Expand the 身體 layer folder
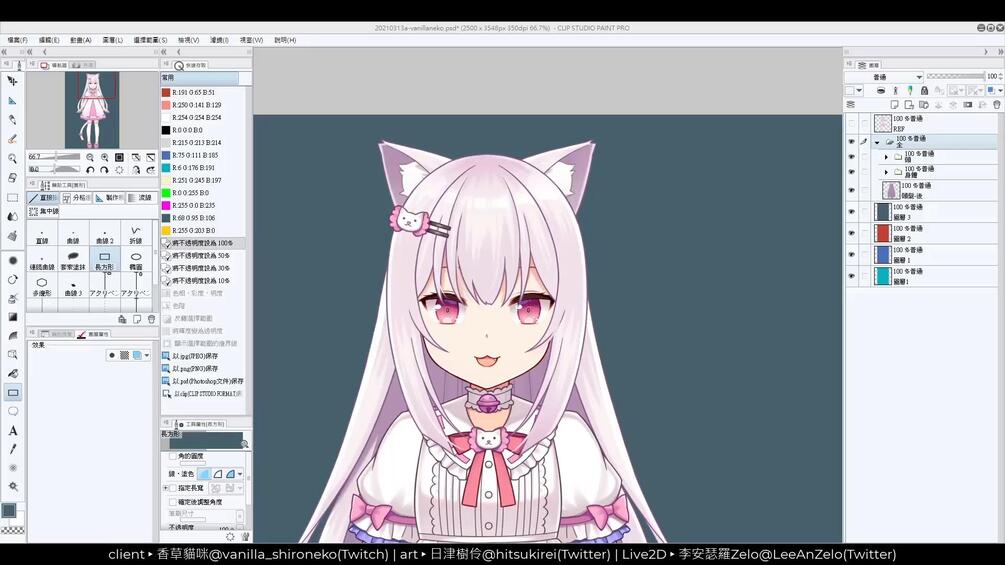Image resolution: width=1005 pixels, height=565 pixels. [886, 172]
